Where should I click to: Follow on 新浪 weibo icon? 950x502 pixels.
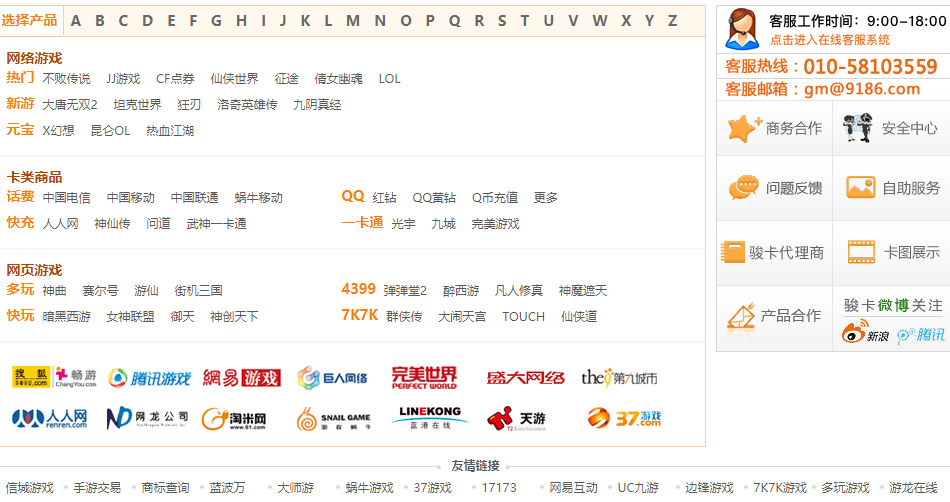point(865,332)
